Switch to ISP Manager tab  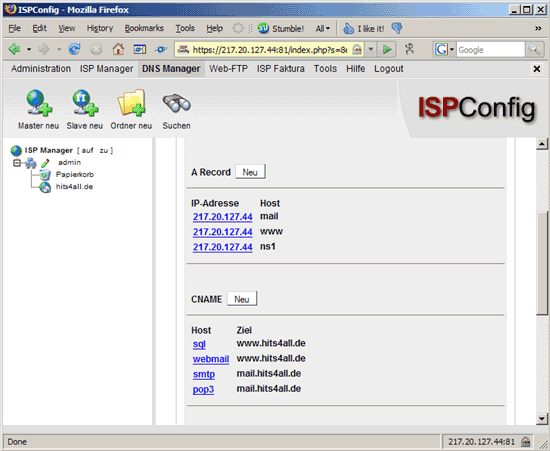click(106, 69)
